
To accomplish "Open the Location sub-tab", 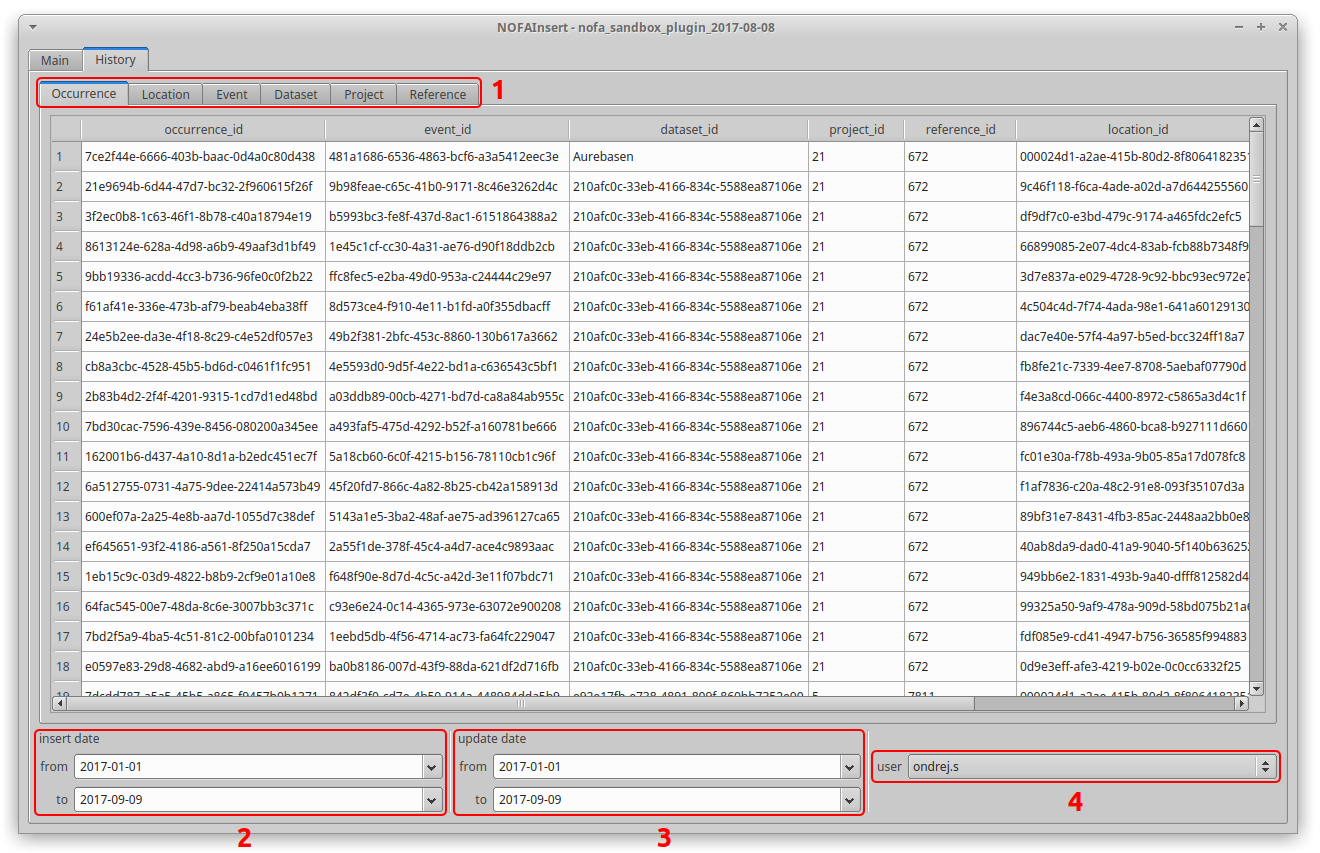I will pos(166,94).
